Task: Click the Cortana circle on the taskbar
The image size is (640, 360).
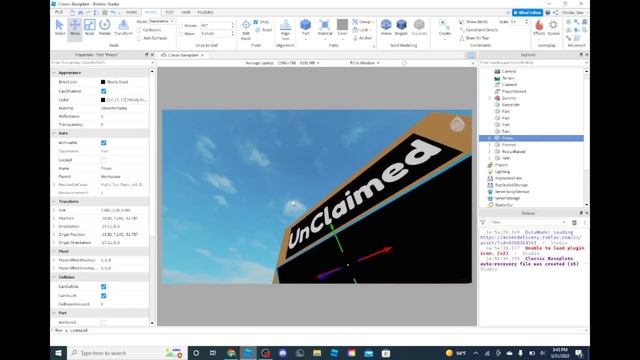Action: click(x=196, y=353)
